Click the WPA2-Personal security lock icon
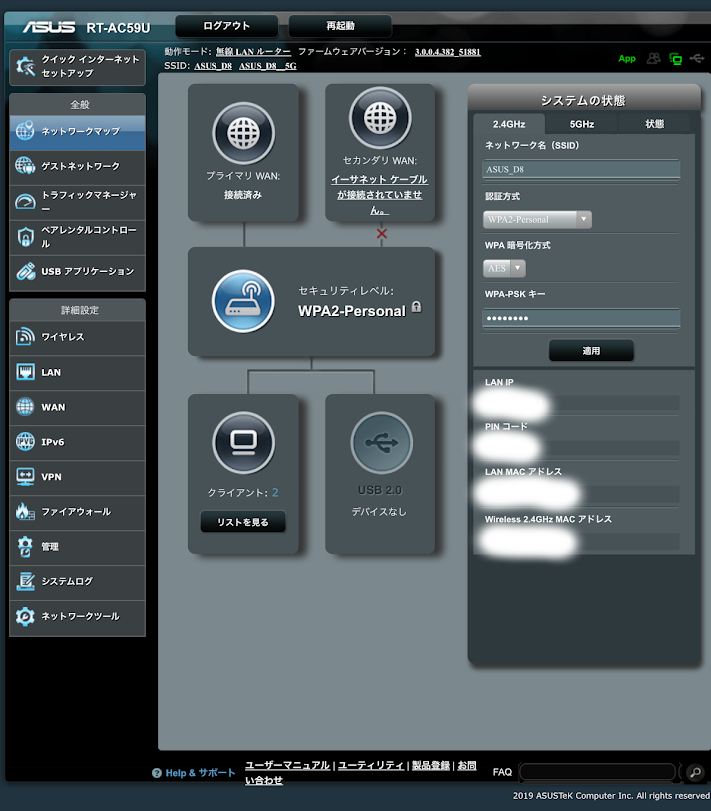 [416, 307]
